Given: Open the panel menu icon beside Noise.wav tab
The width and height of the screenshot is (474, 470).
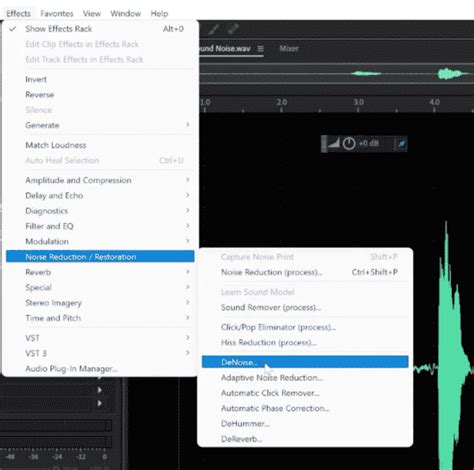Looking at the screenshot, I should [x=260, y=49].
